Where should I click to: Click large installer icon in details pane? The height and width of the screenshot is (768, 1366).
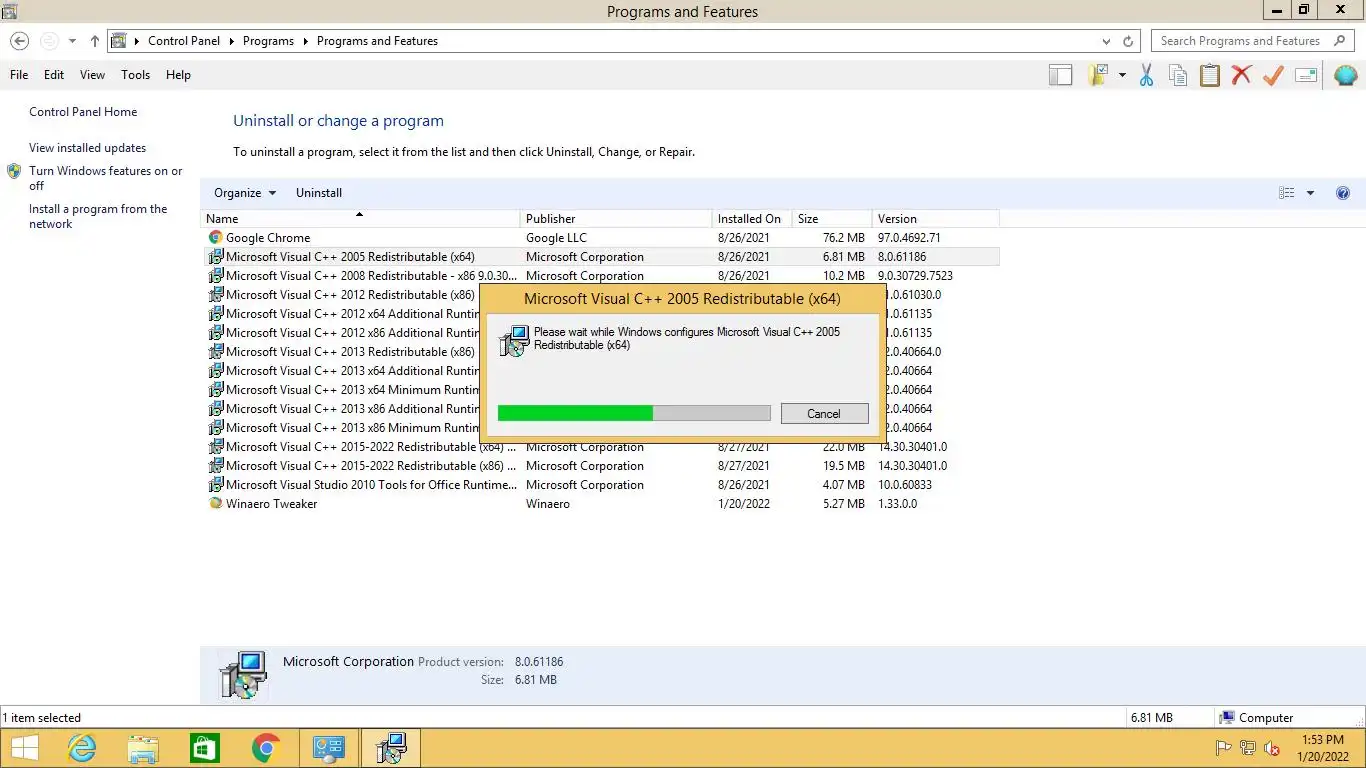[x=242, y=675]
